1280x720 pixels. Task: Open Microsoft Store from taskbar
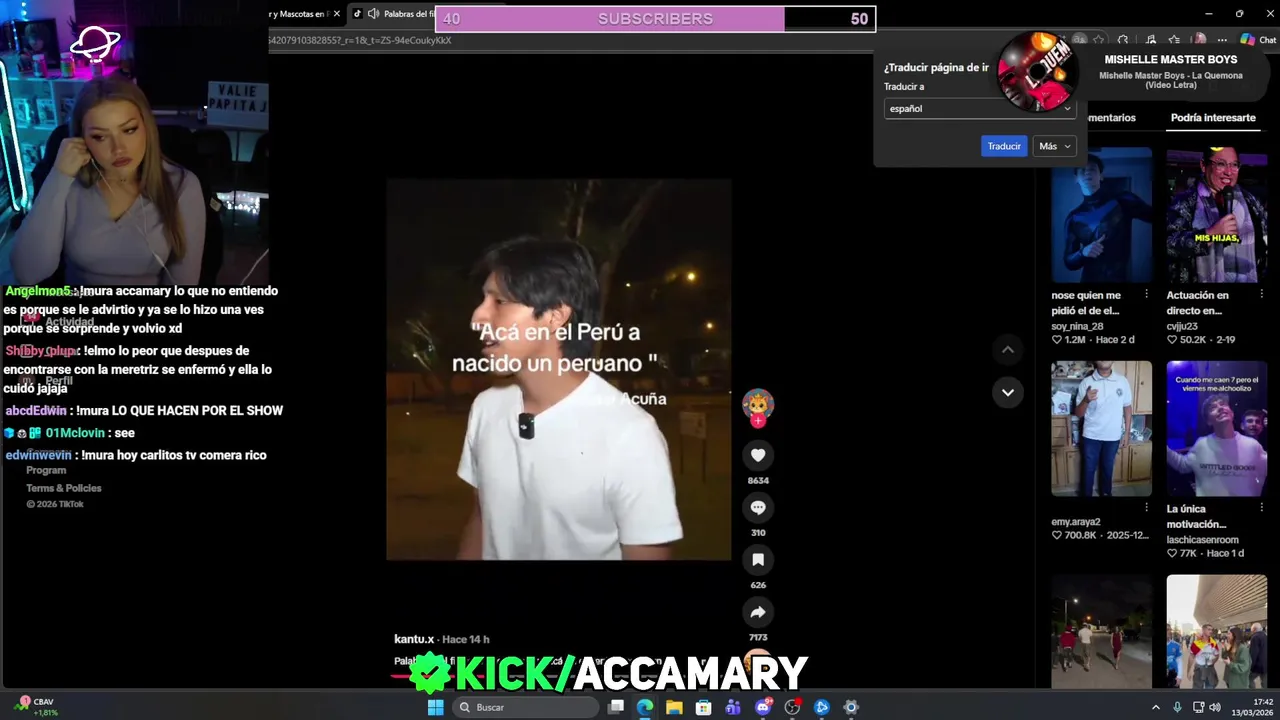[x=704, y=707]
